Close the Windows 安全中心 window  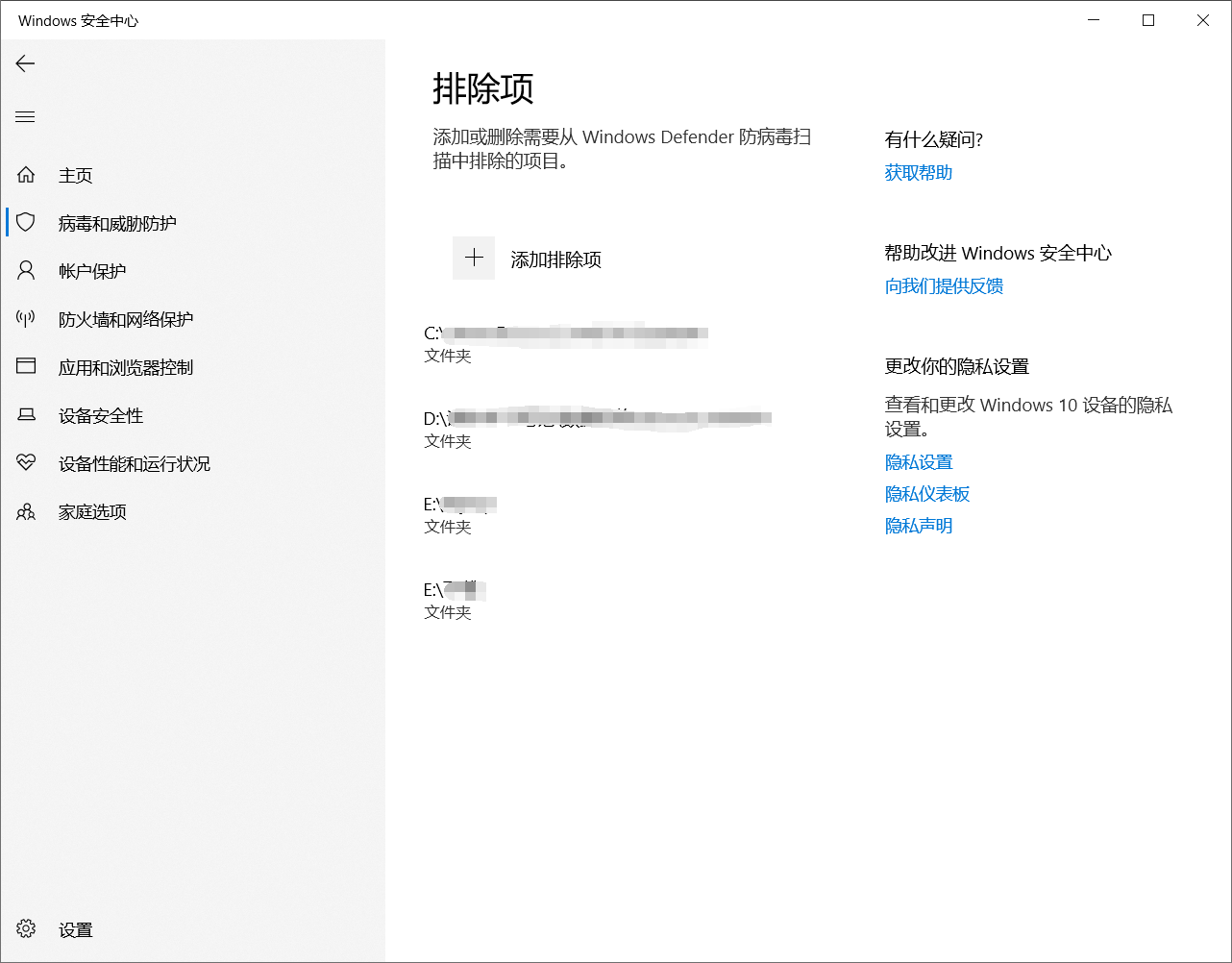point(1203,20)
